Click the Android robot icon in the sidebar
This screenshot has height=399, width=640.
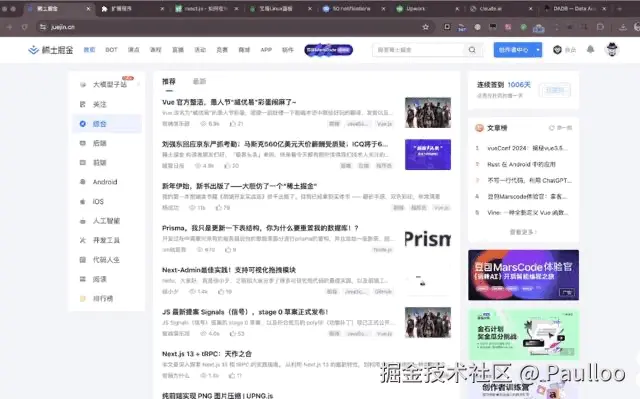[x=82, y=182]
